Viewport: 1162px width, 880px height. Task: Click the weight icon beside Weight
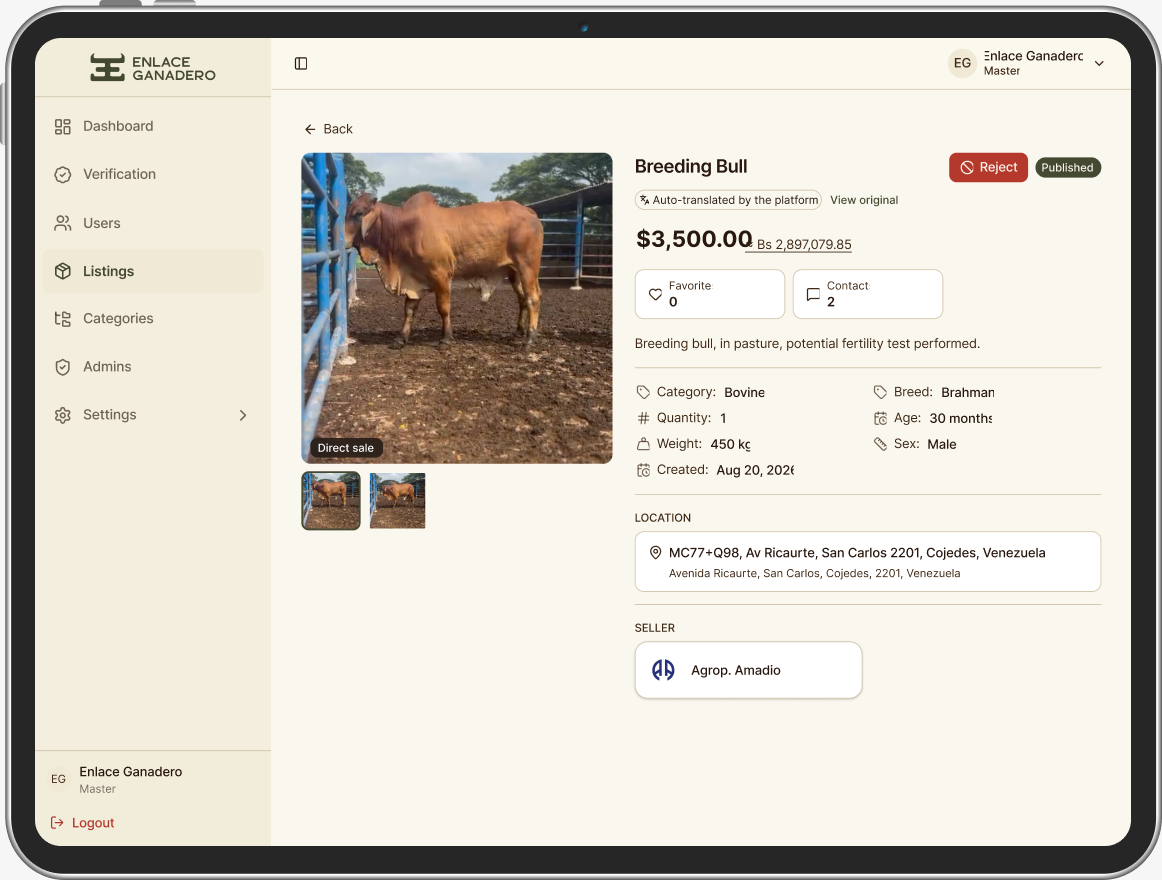[643, 444]
